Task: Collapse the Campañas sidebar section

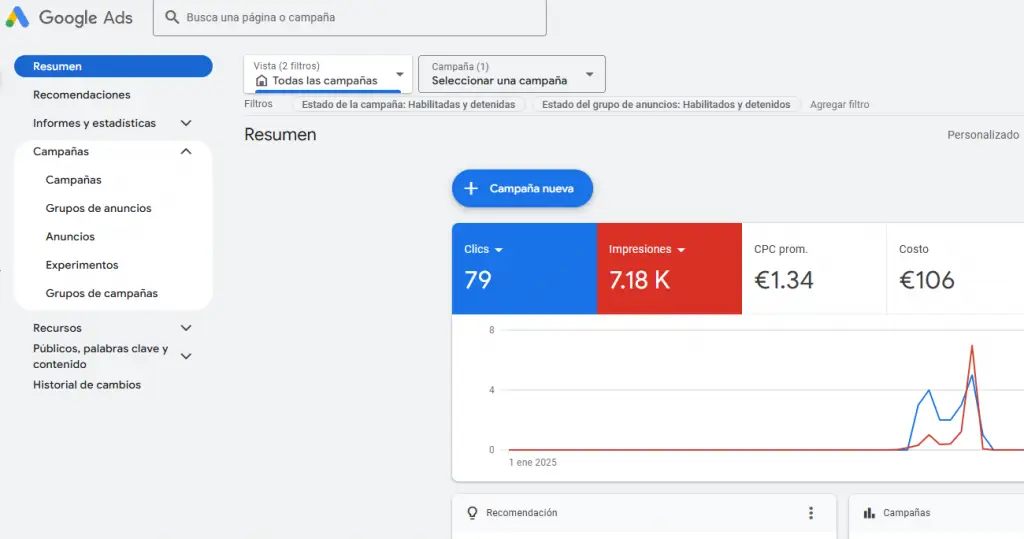Action: point(185,152)
